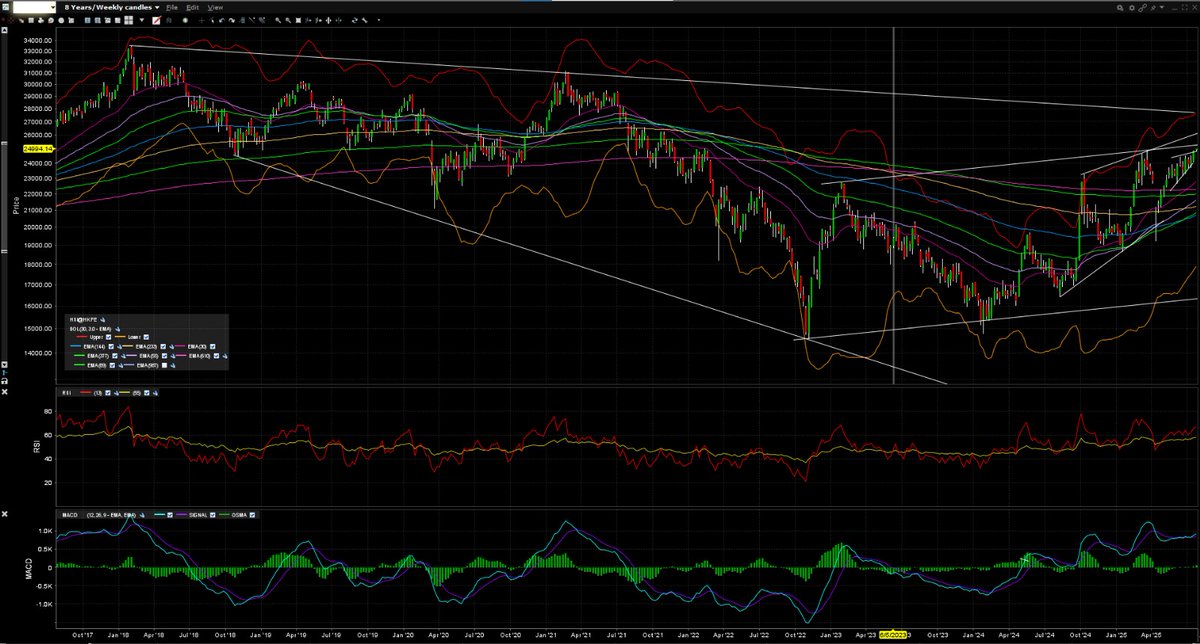Open EMA(610) edit icon in legend
Viewport: 1200px width, 644px height.
click(225, 356)
